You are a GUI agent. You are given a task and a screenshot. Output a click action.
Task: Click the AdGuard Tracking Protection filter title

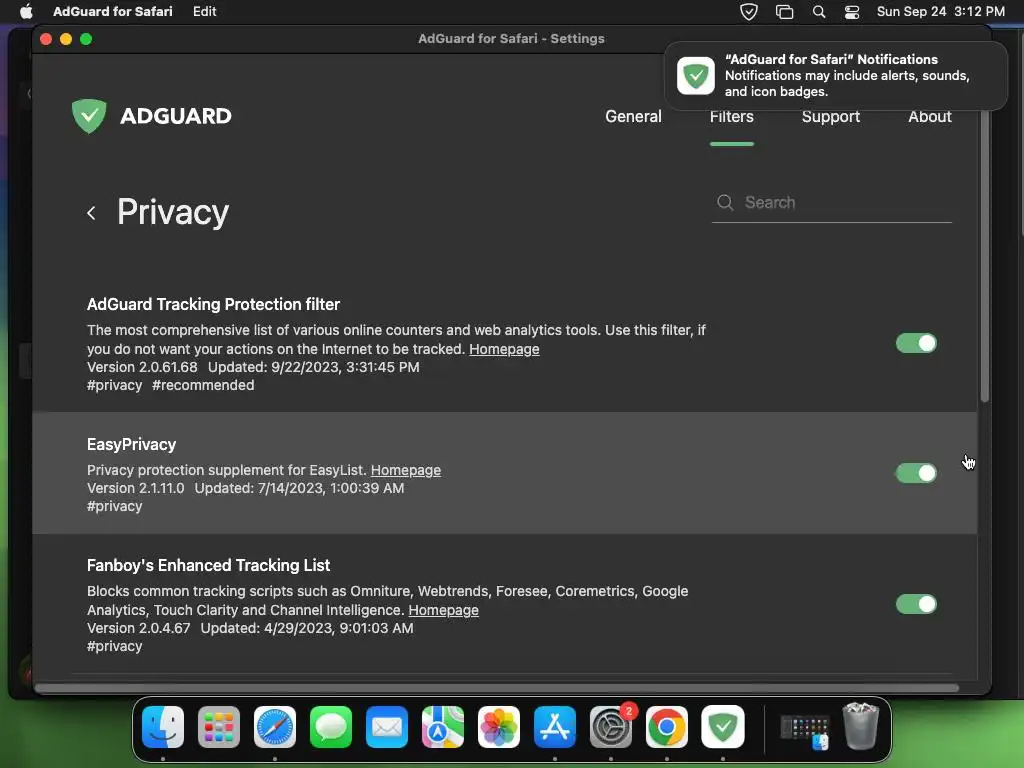(x=213, y=304)
